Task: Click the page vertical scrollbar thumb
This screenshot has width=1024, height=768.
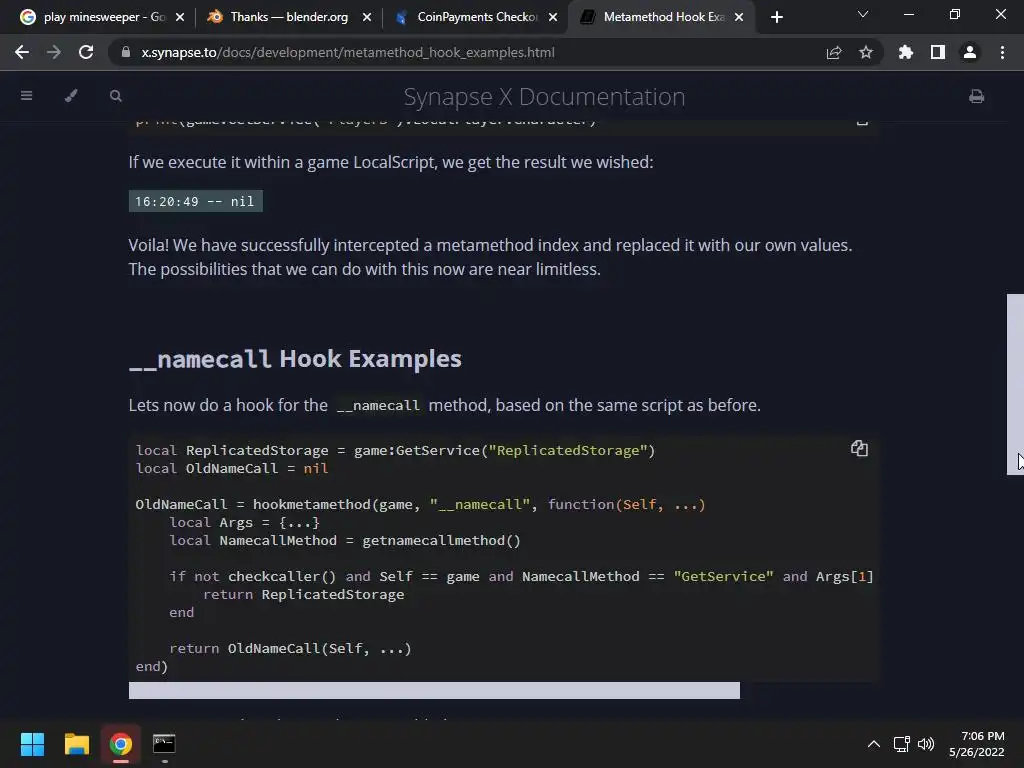Action: click(1015, 384)
